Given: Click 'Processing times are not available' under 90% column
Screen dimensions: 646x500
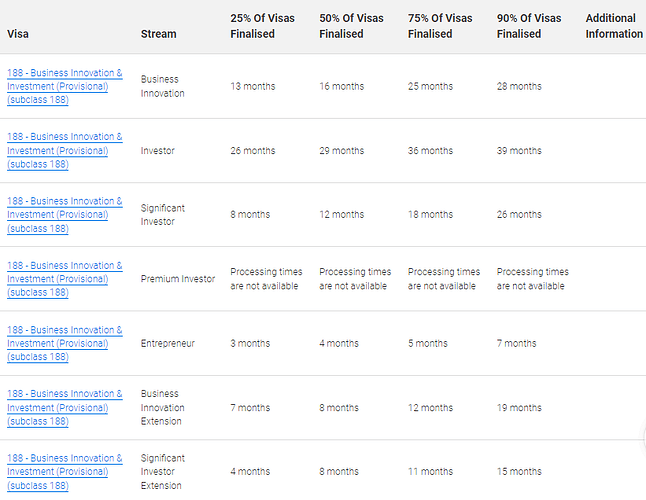Looking at the screenshot, I should pos(533,279).
